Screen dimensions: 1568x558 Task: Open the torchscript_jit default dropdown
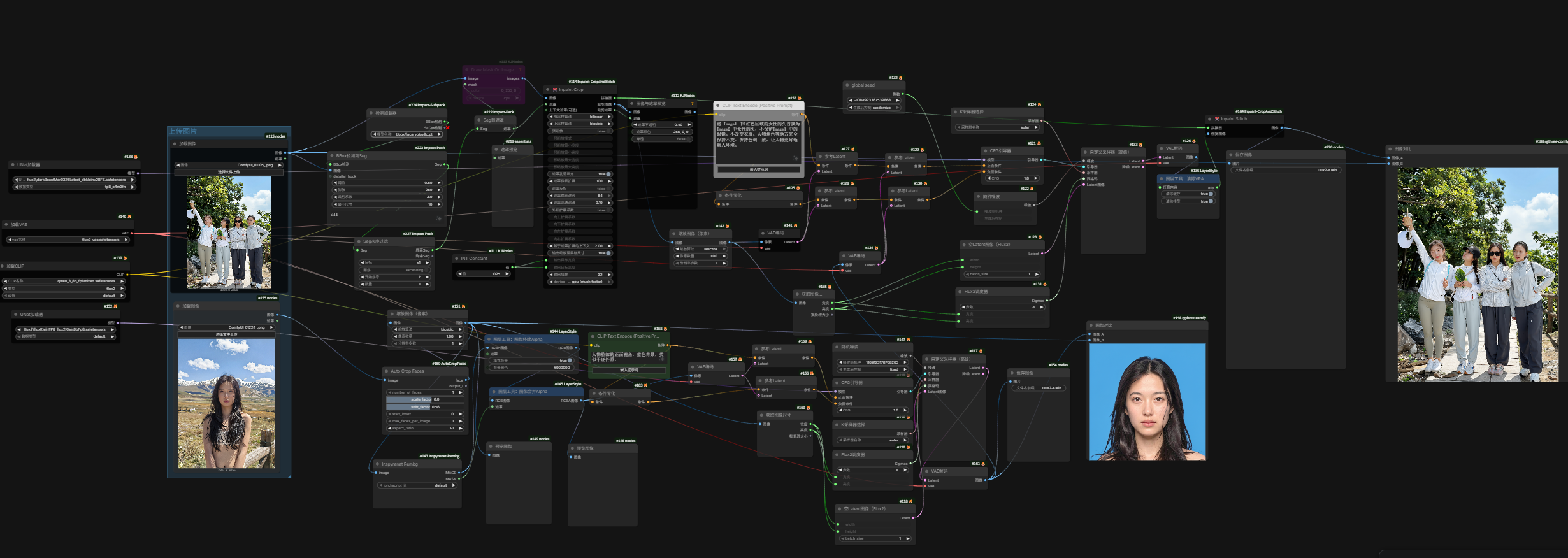418,485
